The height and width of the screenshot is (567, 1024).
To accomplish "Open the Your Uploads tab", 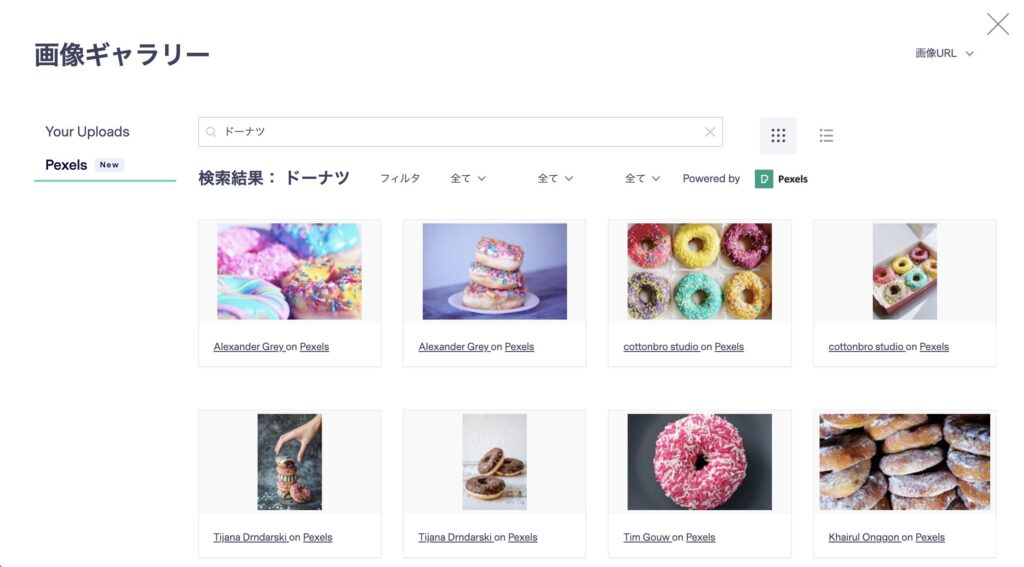I will point(87,131).
